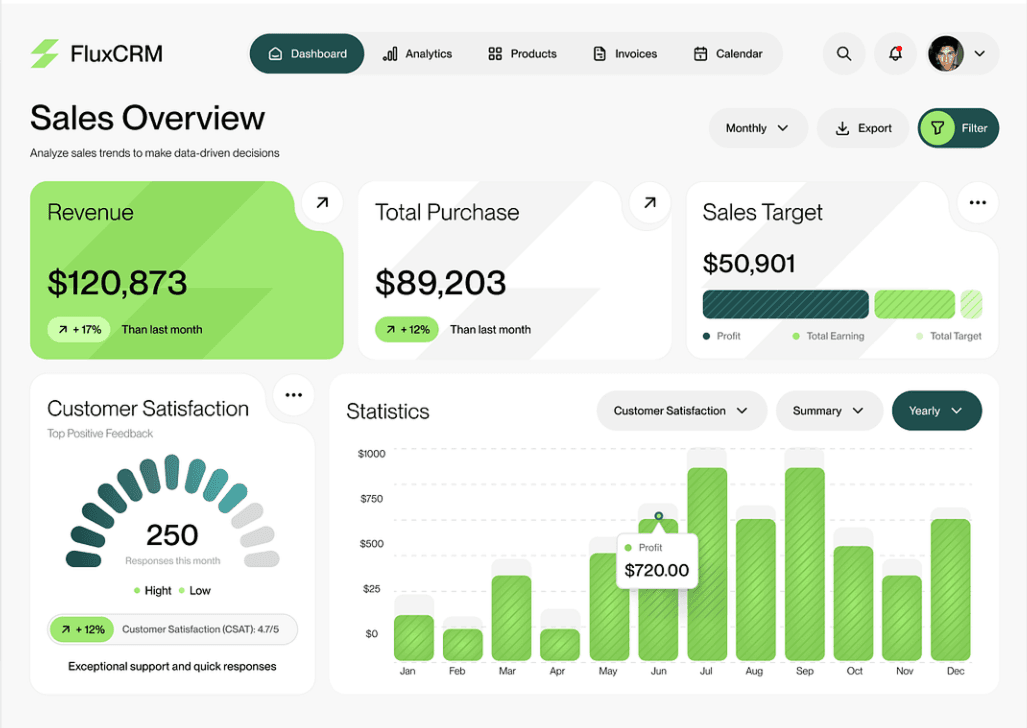Open Total Purchase details arrow icon

[x=650, y=203]
